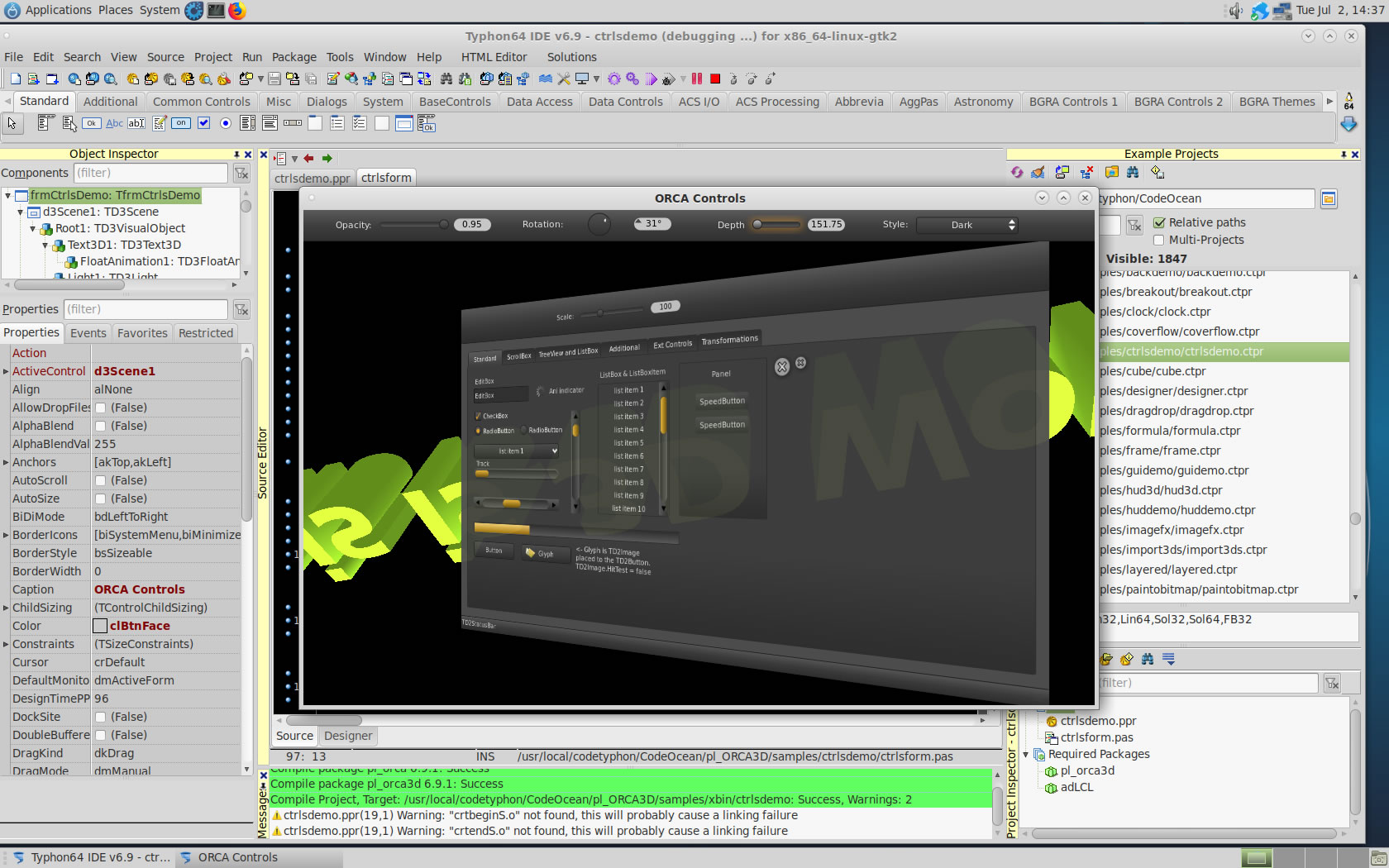
Task: Click the broom Clean icon in Example Projects
Action: pos(1038,172)
